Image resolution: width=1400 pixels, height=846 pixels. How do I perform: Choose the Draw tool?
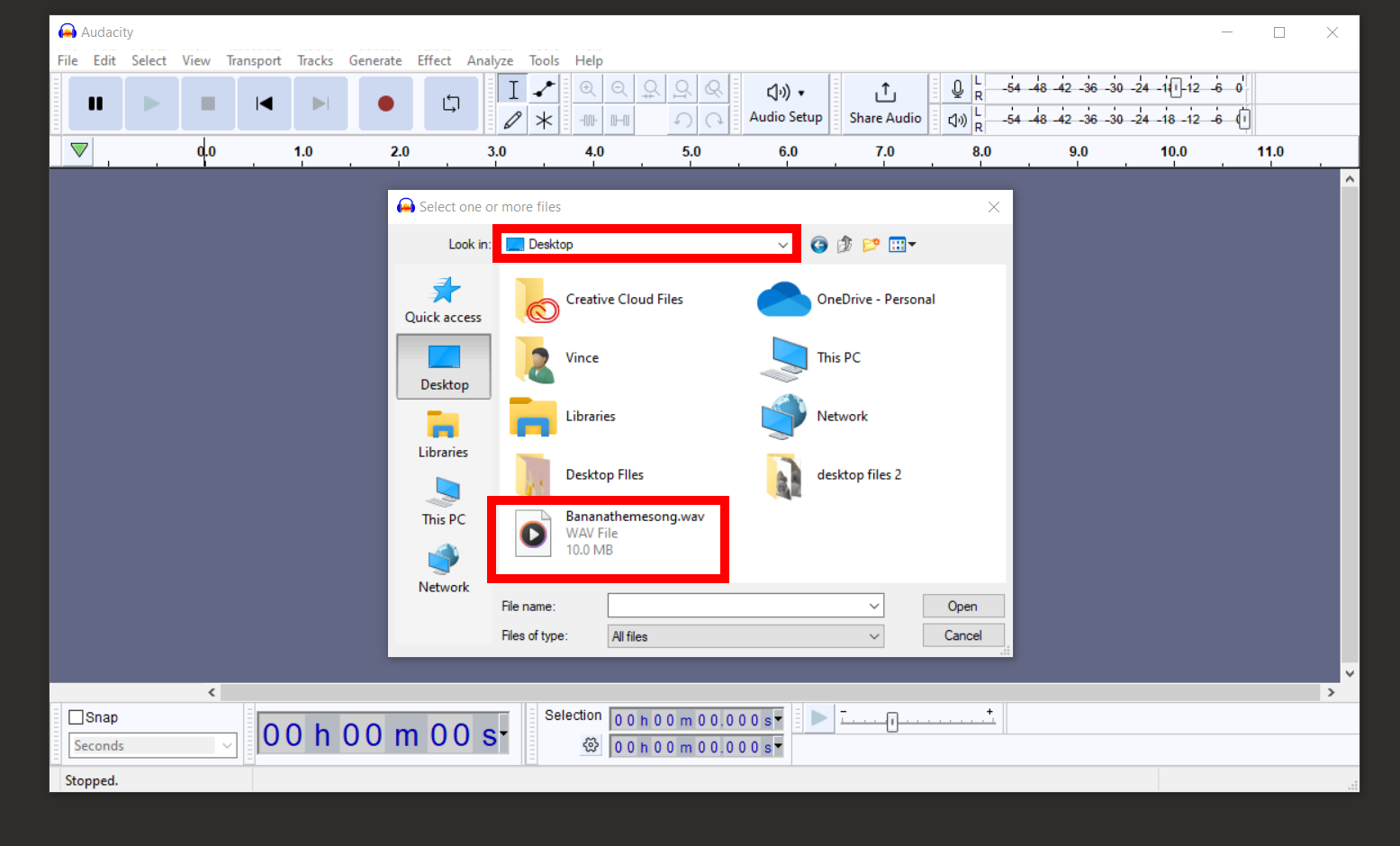(512, 119)
